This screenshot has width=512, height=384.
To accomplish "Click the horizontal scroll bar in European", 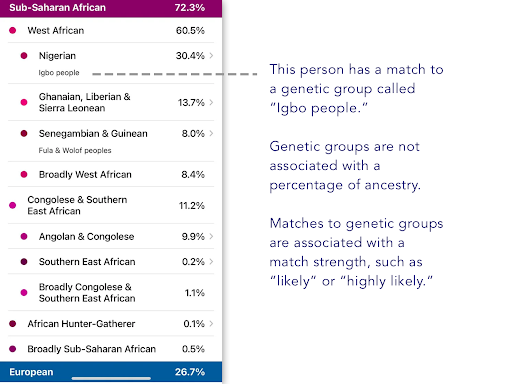I will coord(111,378).
